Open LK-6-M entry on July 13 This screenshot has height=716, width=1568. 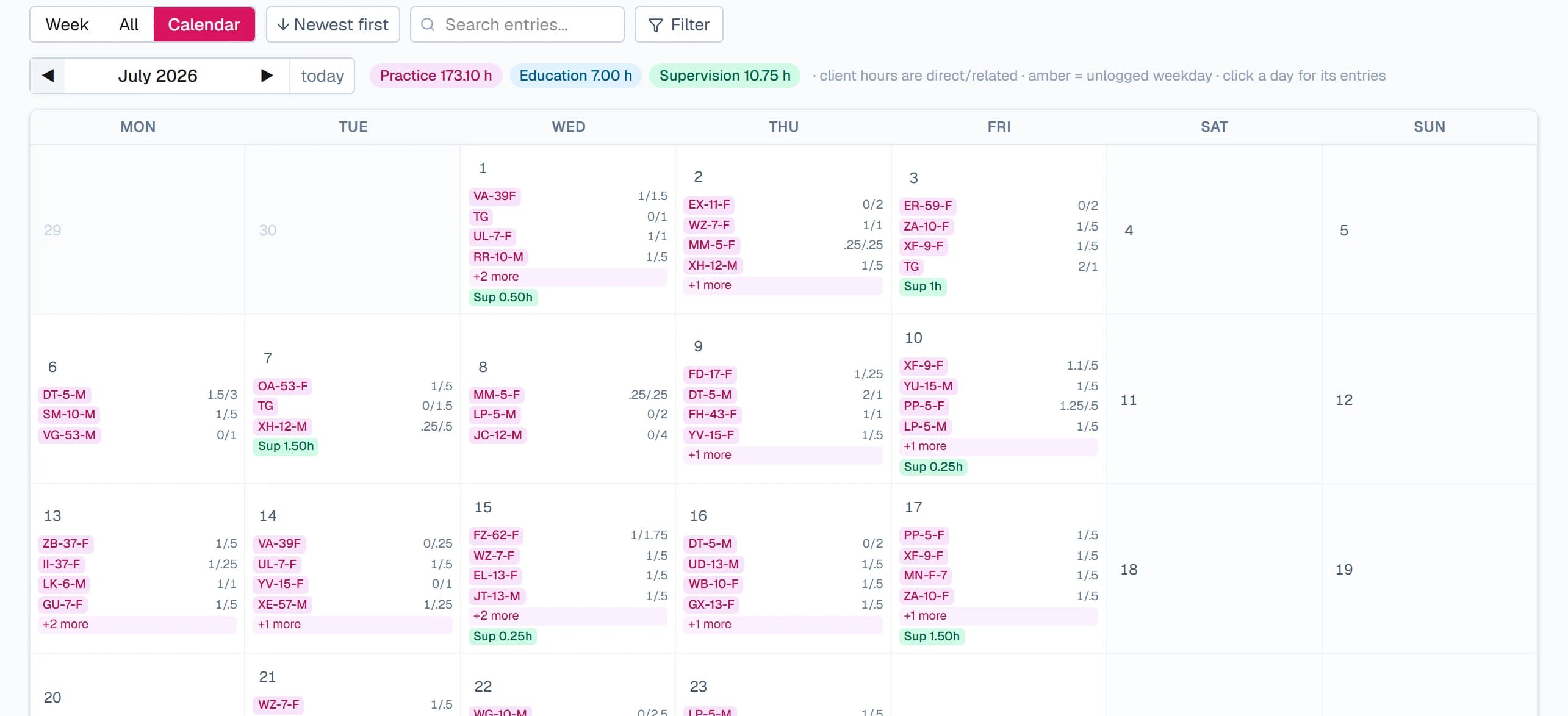pyautogui.click(x=64, y=584)
